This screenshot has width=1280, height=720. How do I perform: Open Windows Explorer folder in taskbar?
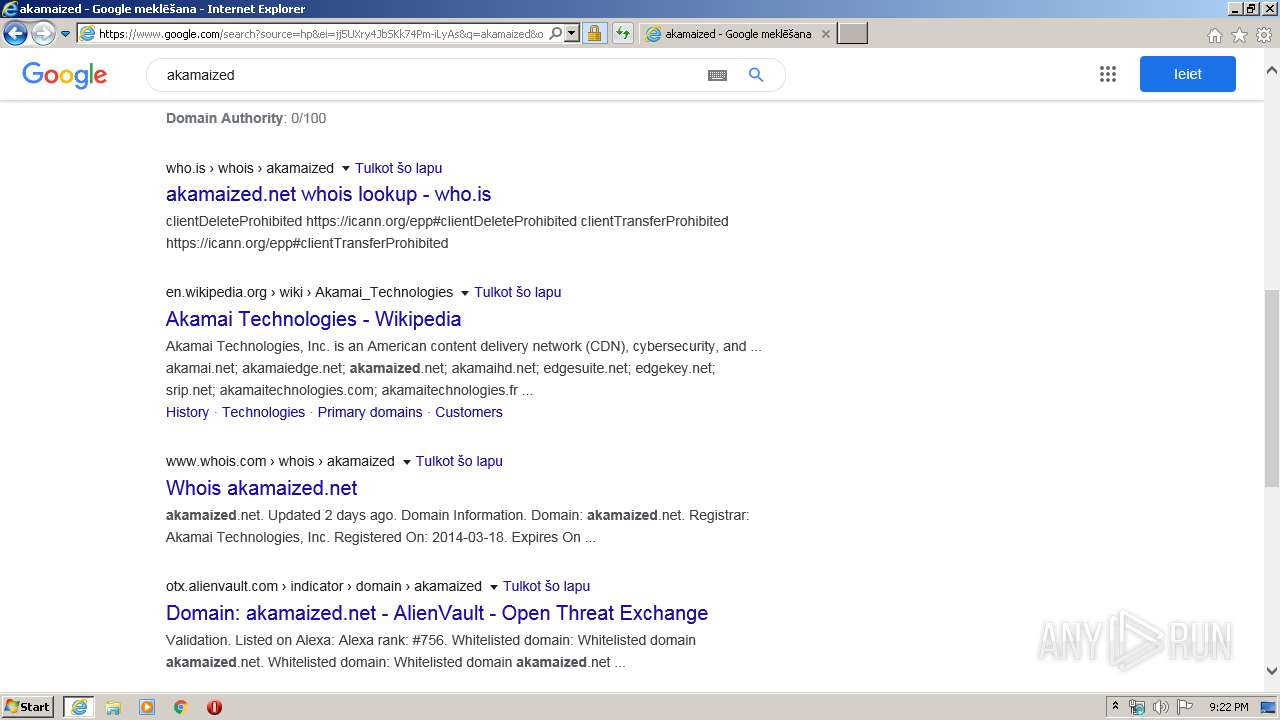click(x=113, y=707)
